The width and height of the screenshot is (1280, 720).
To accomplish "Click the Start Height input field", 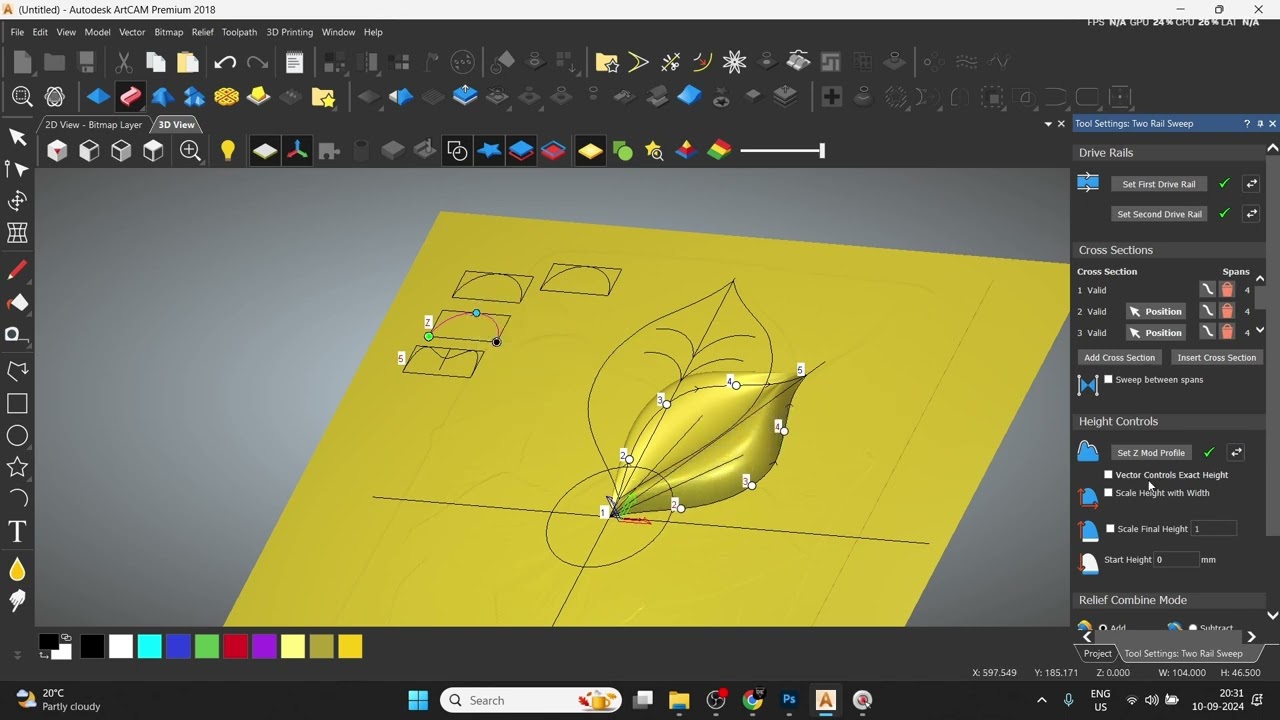I will (1176, 560).
